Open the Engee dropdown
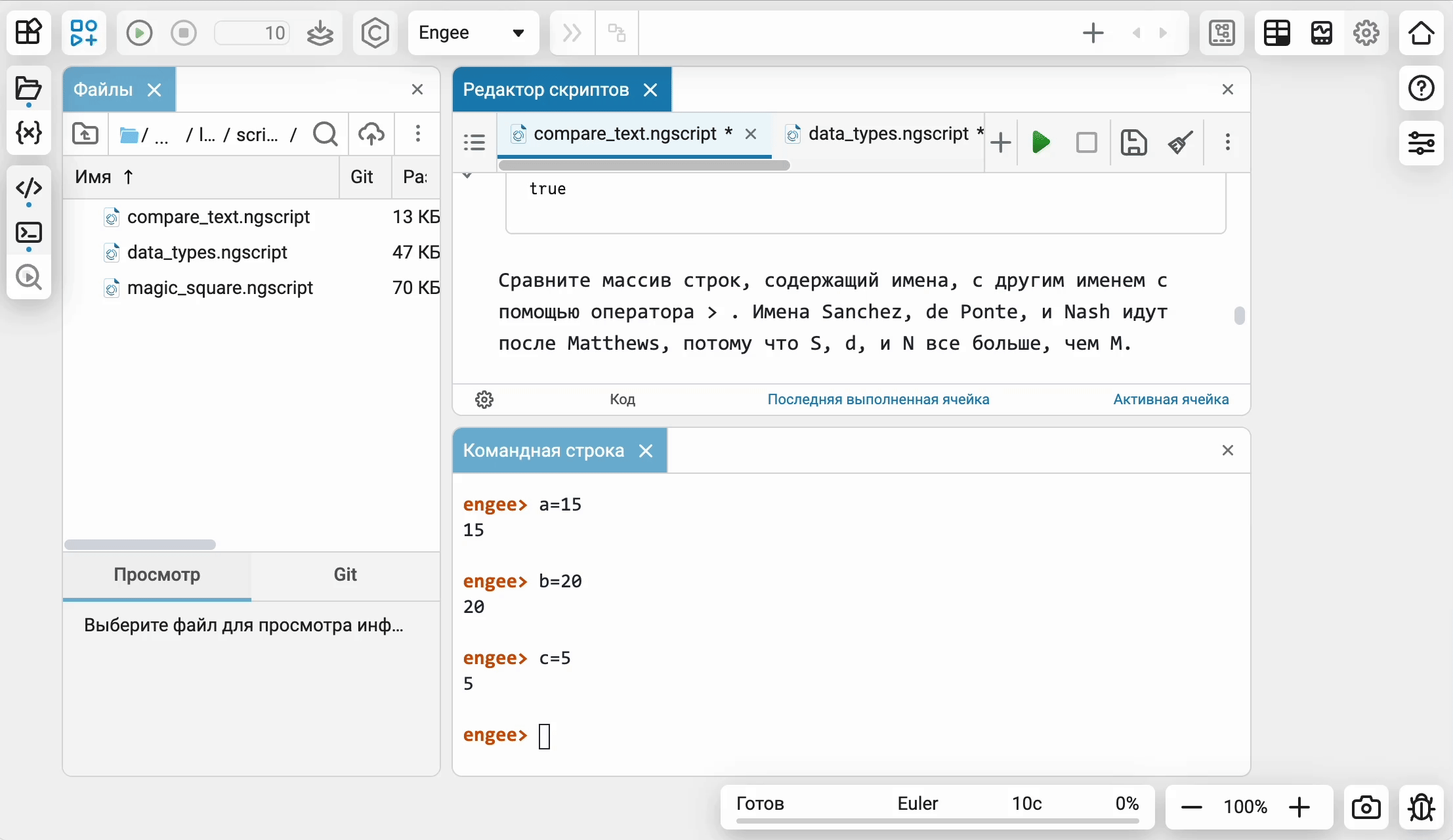This screenshot has height=840, width=1453. (x=473, y=32)
